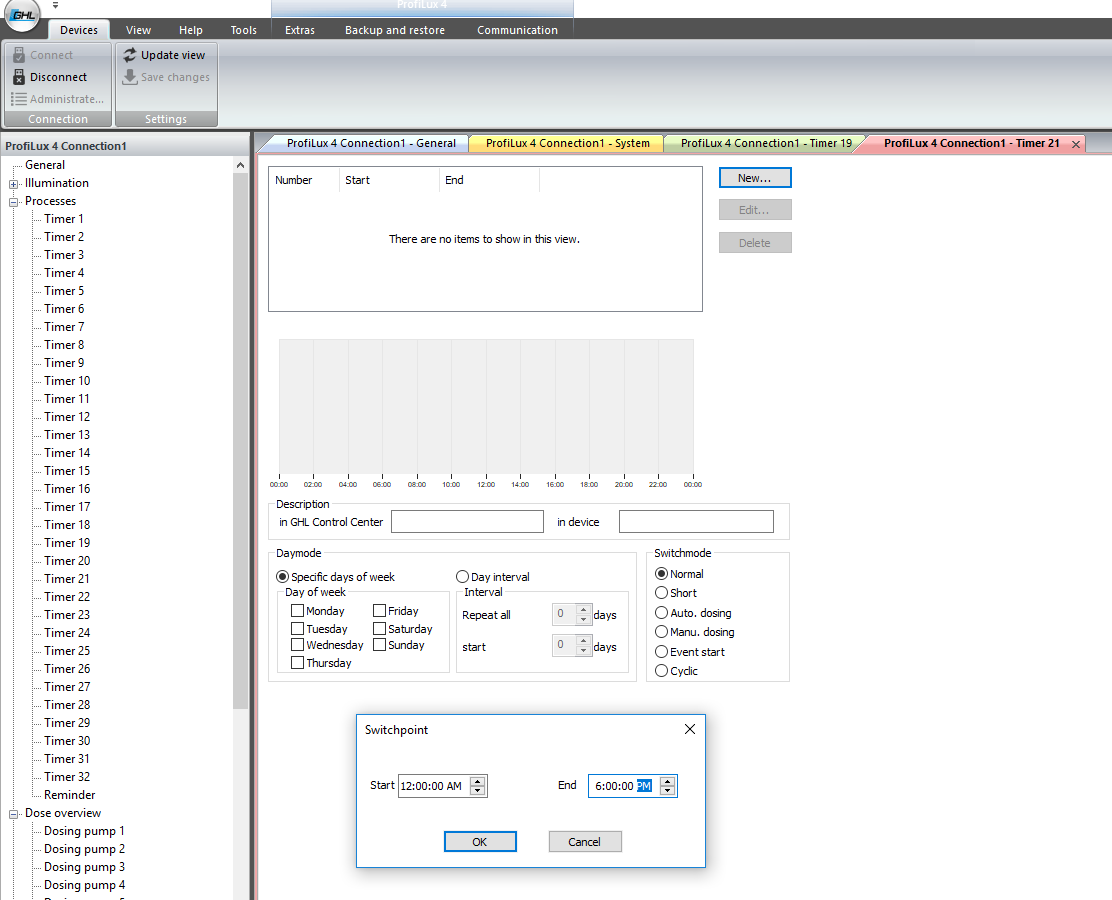Click the Disconnect button
The height and width of the screenshot is (900, 1112).
[50, 77]
